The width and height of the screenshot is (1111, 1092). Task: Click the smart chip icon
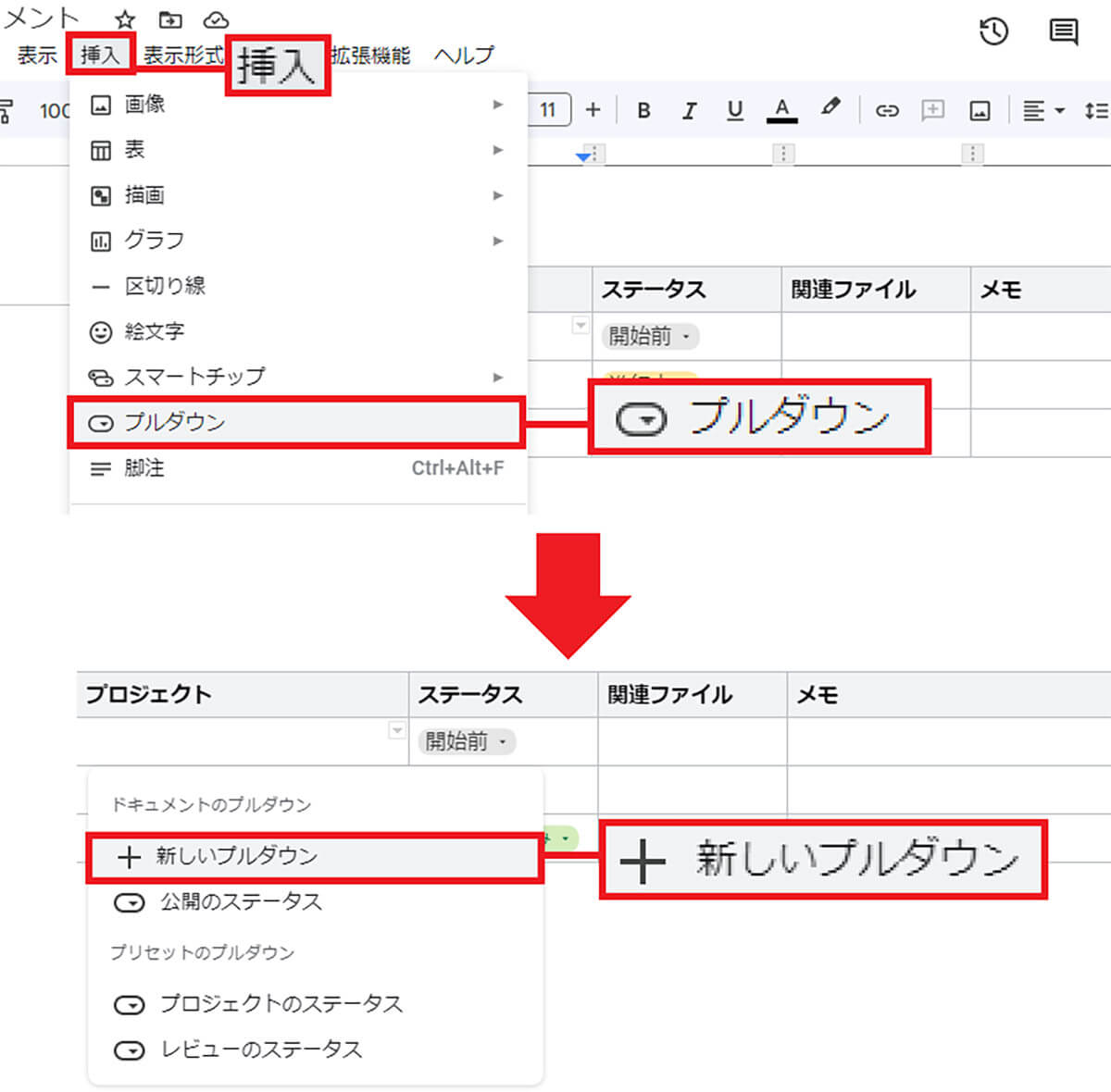pos(101,378)
